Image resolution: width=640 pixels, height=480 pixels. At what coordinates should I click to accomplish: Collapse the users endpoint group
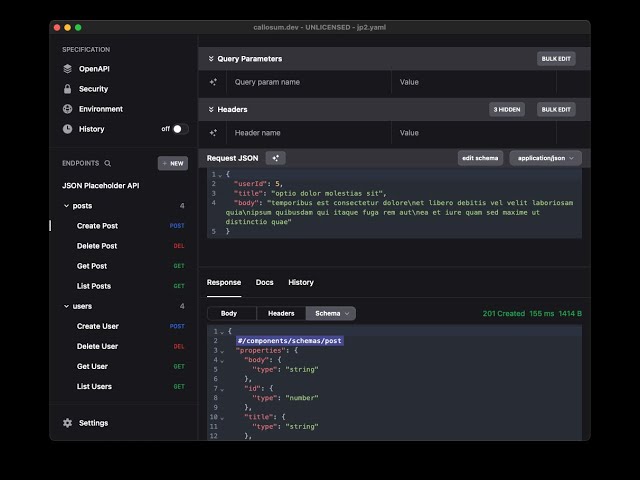pos(67,306)
